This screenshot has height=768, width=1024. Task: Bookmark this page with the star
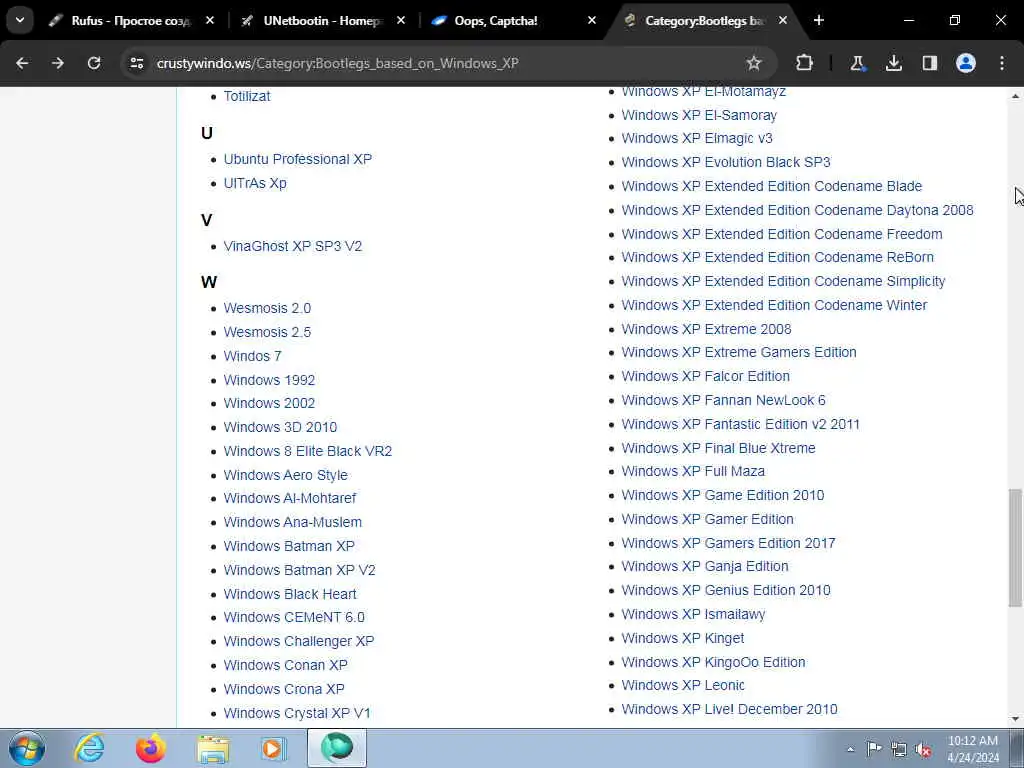[x=754, y=63]
